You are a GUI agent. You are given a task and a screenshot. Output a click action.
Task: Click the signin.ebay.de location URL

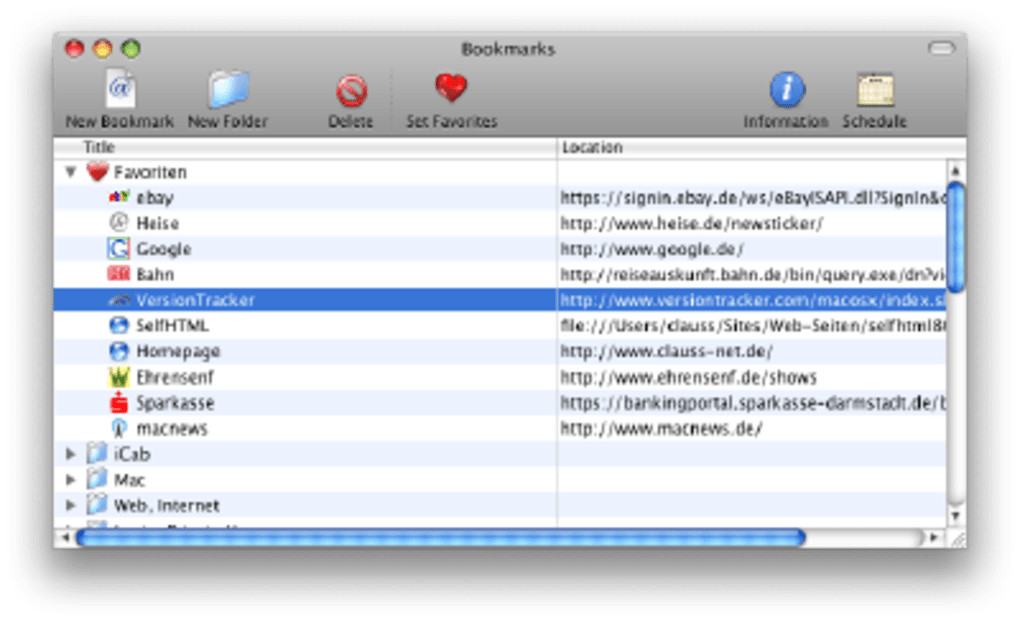(753, 198)
